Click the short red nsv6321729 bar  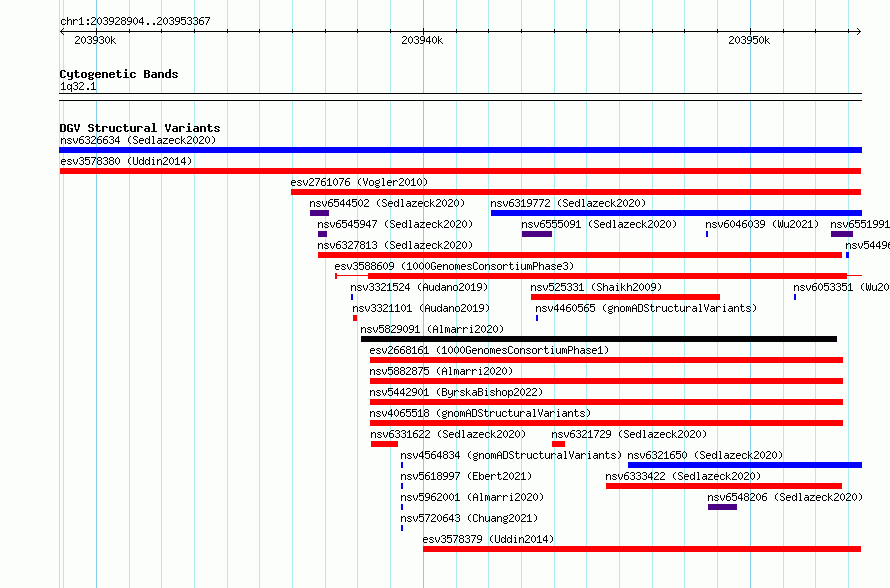[x=559, y=444]
